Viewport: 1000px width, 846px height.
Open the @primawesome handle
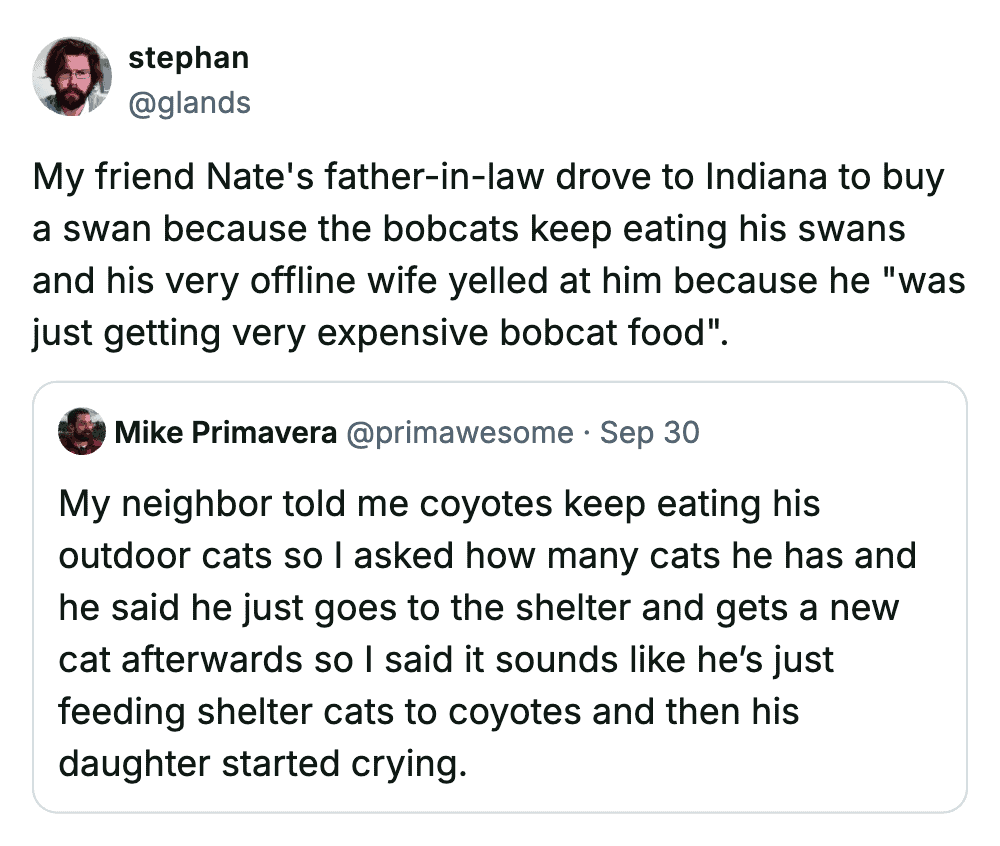[460, 433]
